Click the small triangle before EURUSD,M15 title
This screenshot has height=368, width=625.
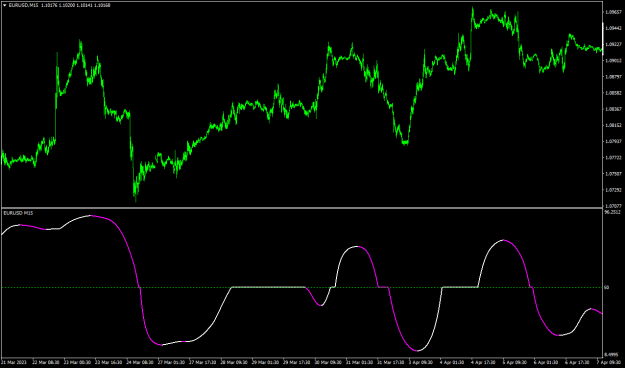click(5, 5)
